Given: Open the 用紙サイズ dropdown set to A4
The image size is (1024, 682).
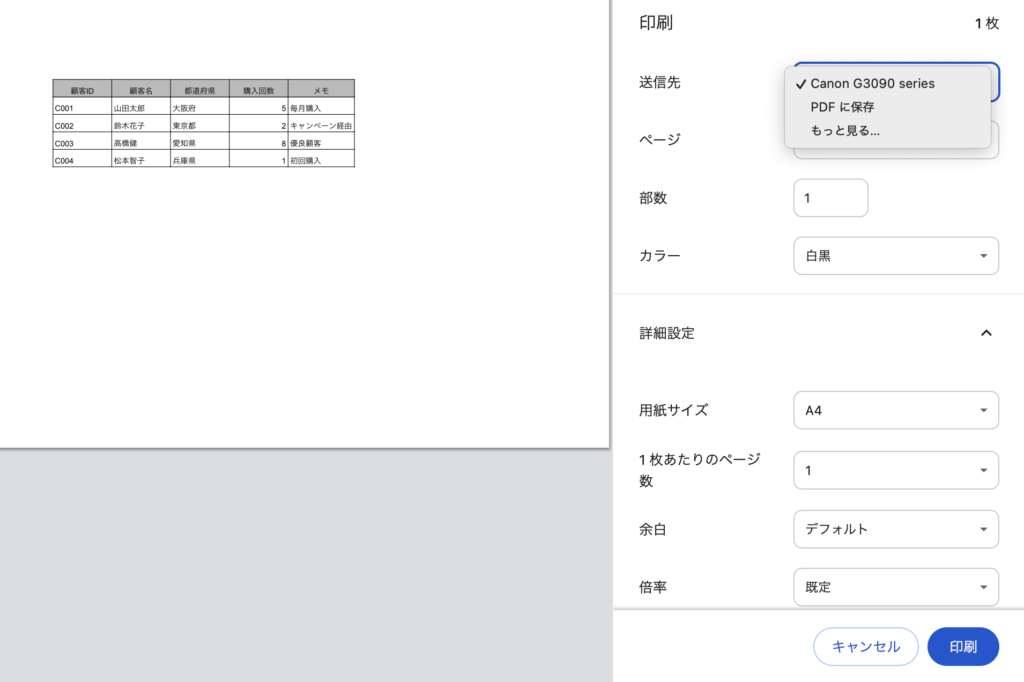Looking at the screenshot, I should click(895, 410).
